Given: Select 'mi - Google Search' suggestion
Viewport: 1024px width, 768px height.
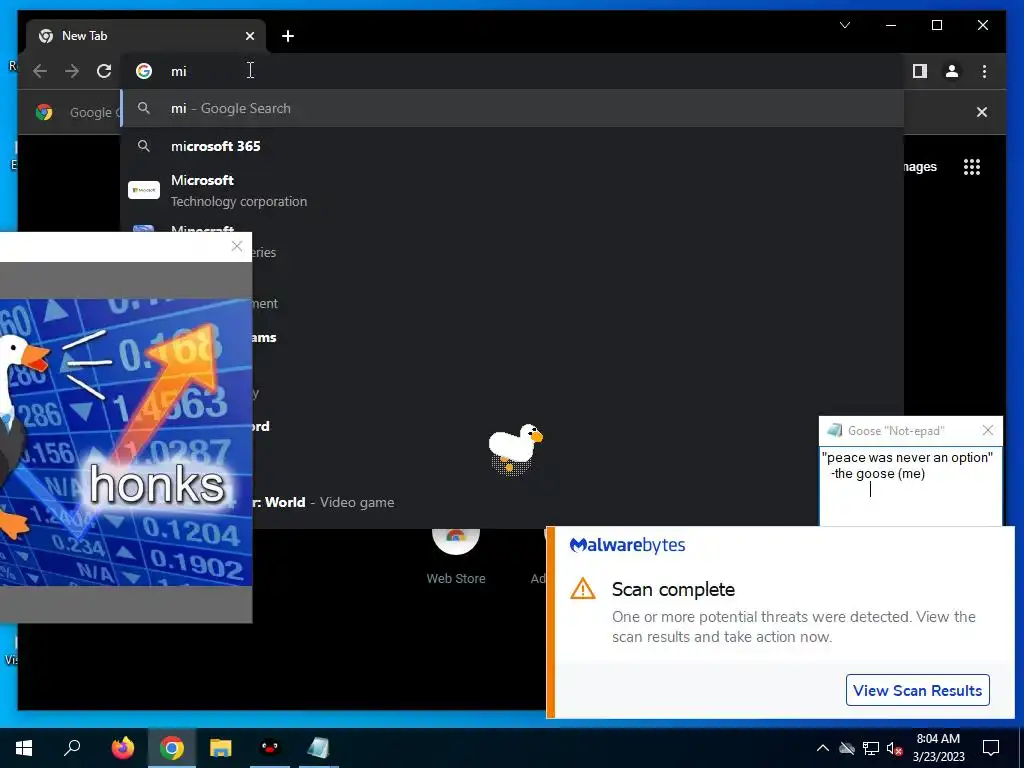Looking at the screenshot, I should pyautogui.click(x=513, y=108).
